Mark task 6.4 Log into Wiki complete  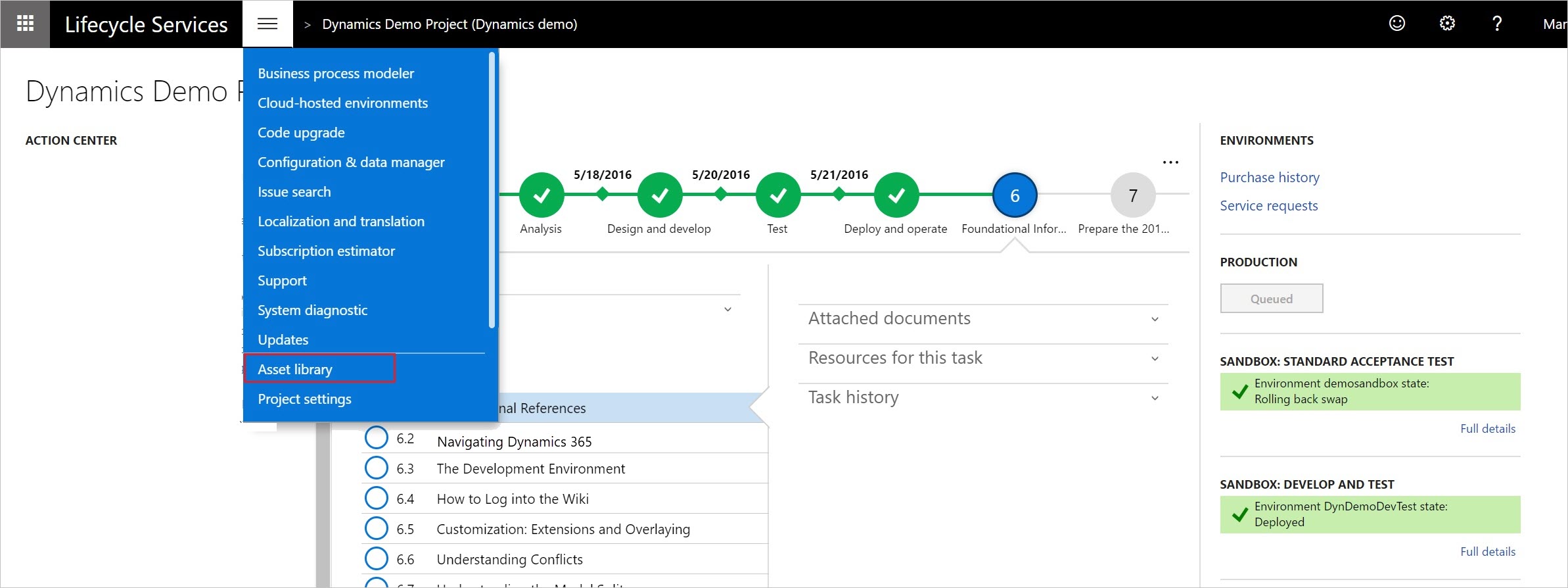click(376, 499)
